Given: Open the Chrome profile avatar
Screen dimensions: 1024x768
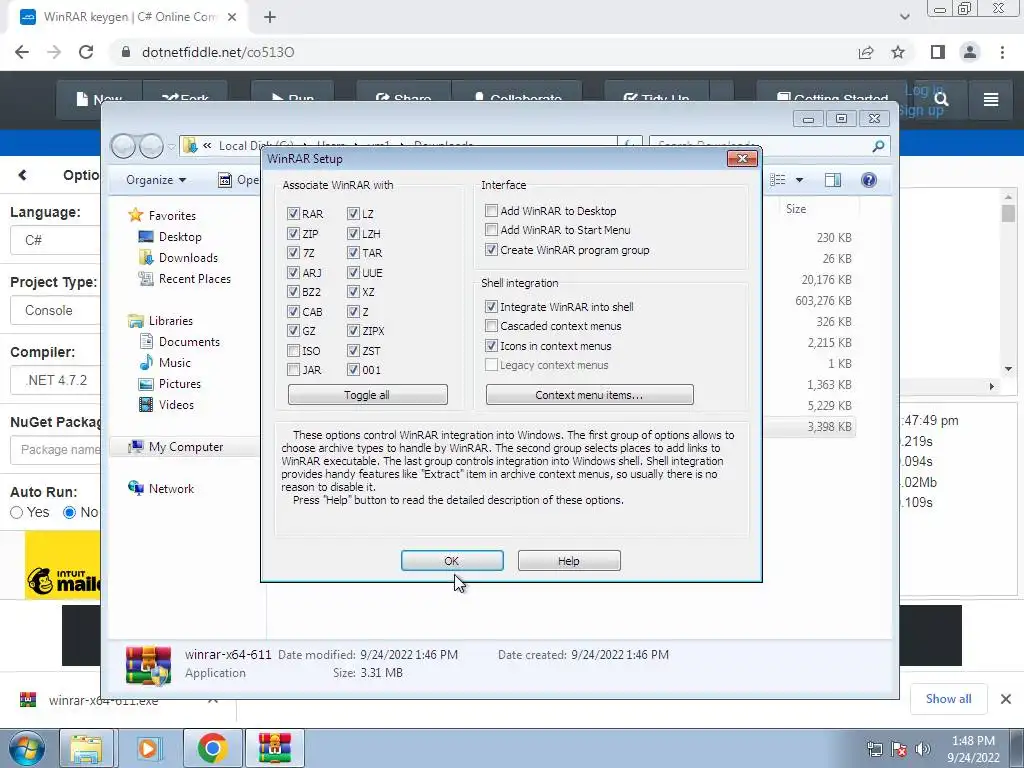Looking at the screenshot, I should (x=970, y=52).
